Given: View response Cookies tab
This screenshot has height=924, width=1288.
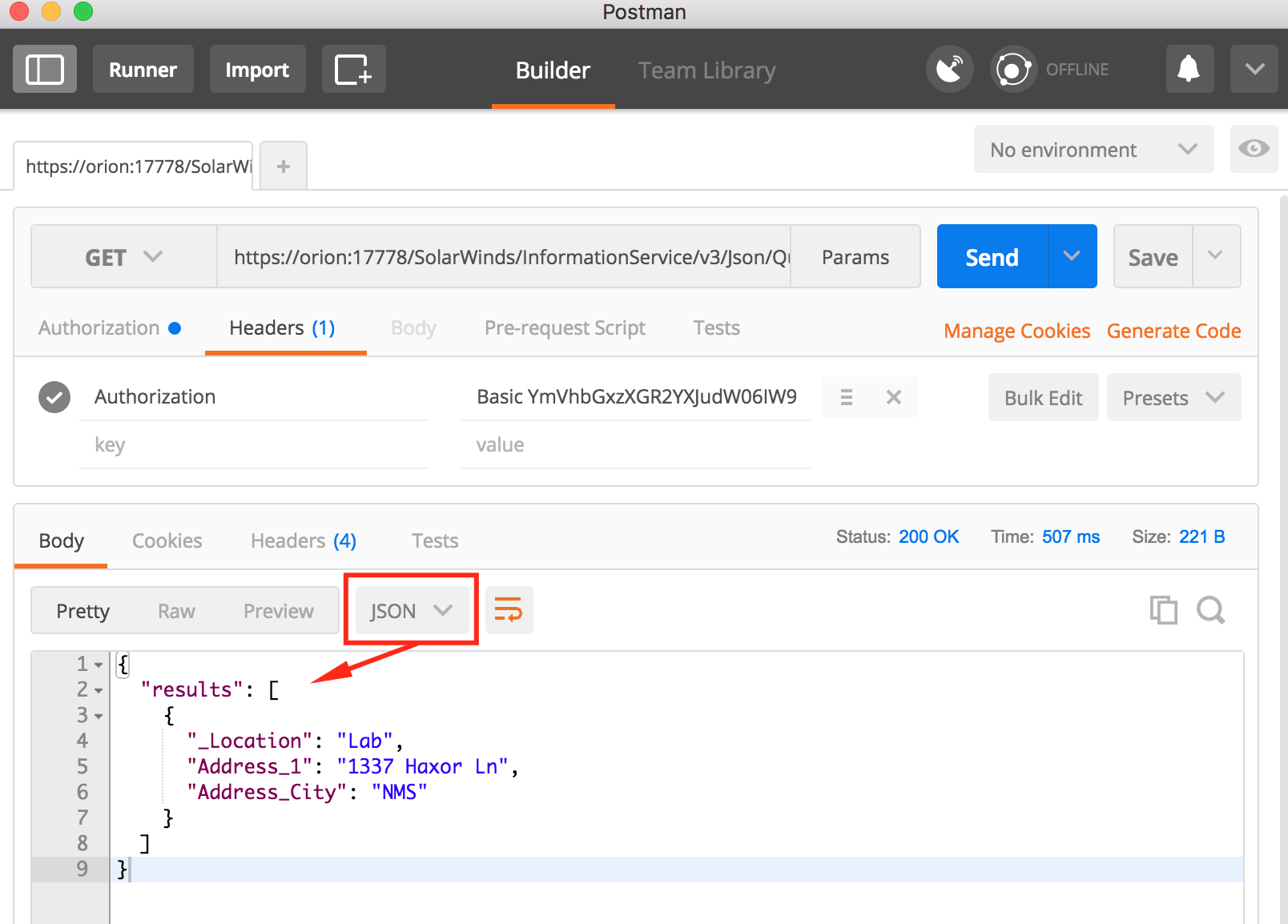Looking at the screenshot, I should pos(167,540).
